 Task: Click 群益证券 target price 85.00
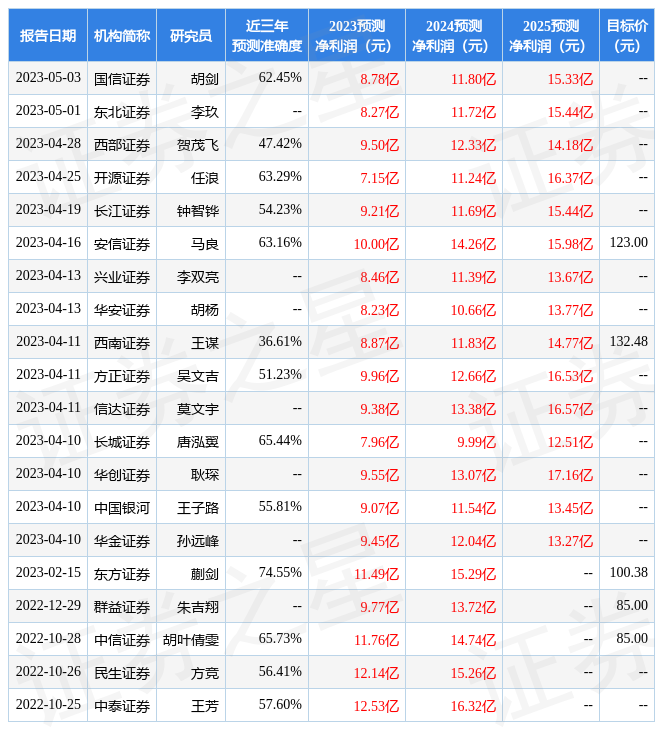tap(632, 606)
